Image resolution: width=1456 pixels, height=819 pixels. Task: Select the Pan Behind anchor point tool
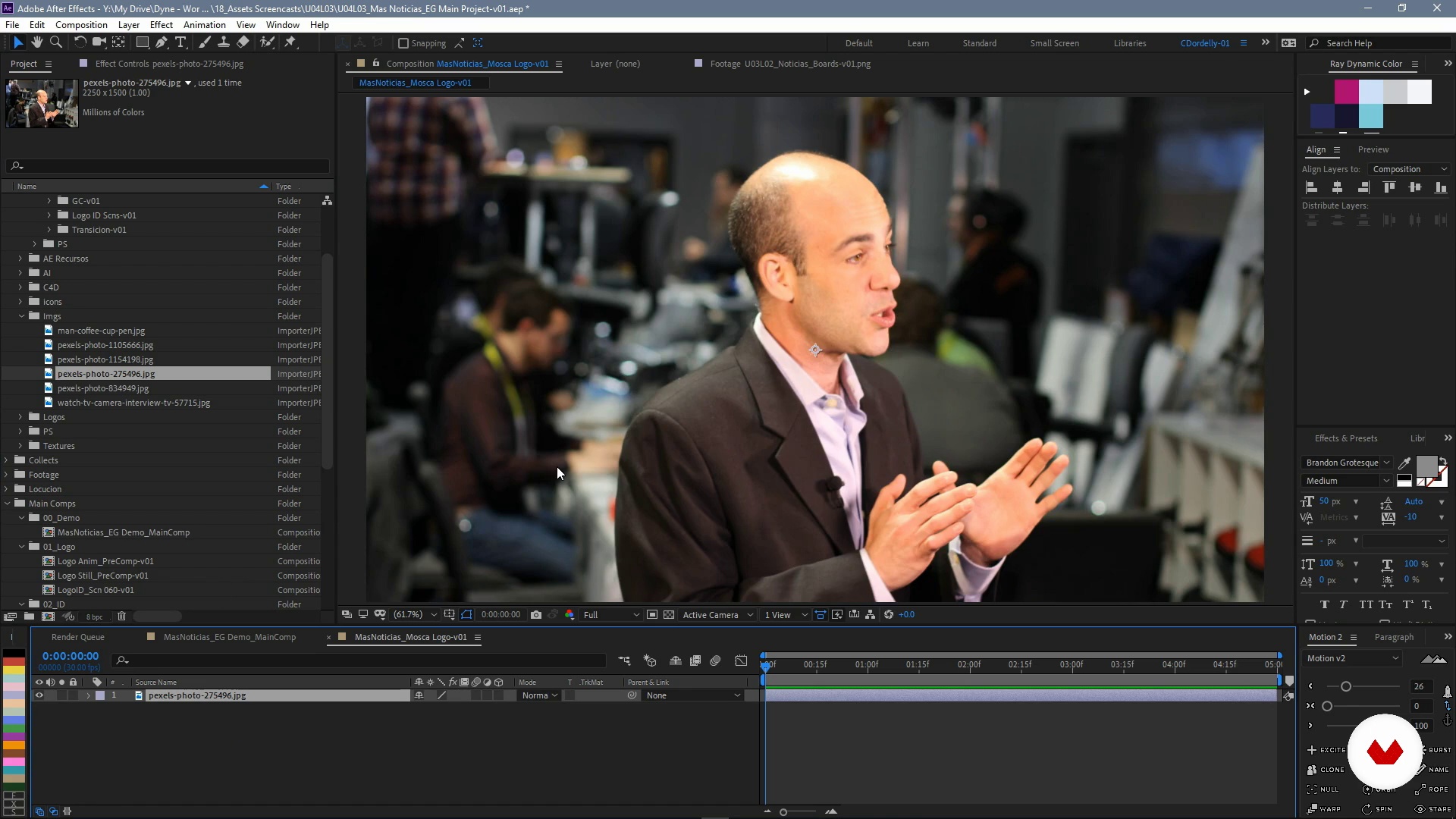(x=118, y=42)
